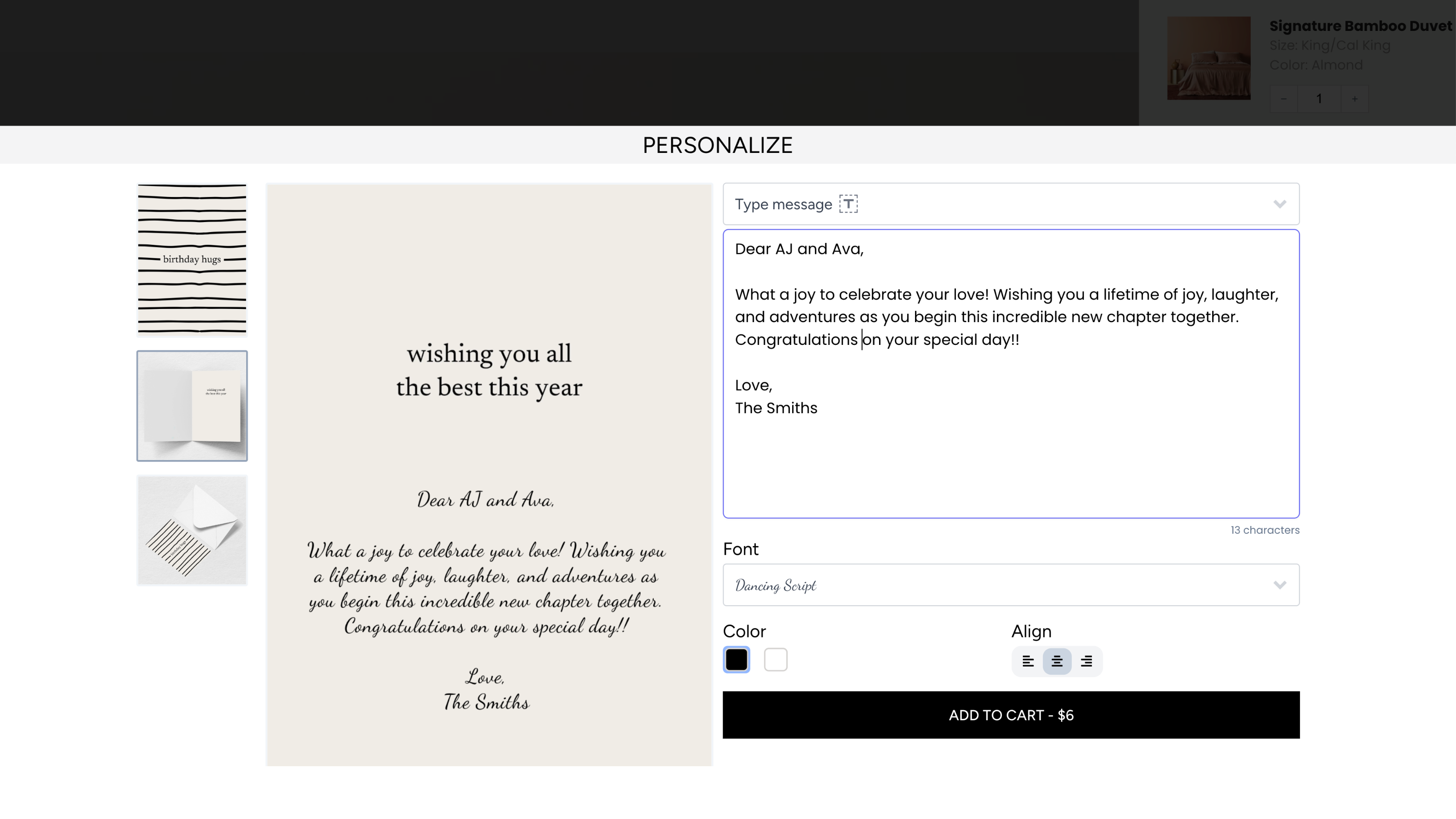The image size is (1456, 819).
Task: Select left text alignment icon
Action: point(1027,661)
